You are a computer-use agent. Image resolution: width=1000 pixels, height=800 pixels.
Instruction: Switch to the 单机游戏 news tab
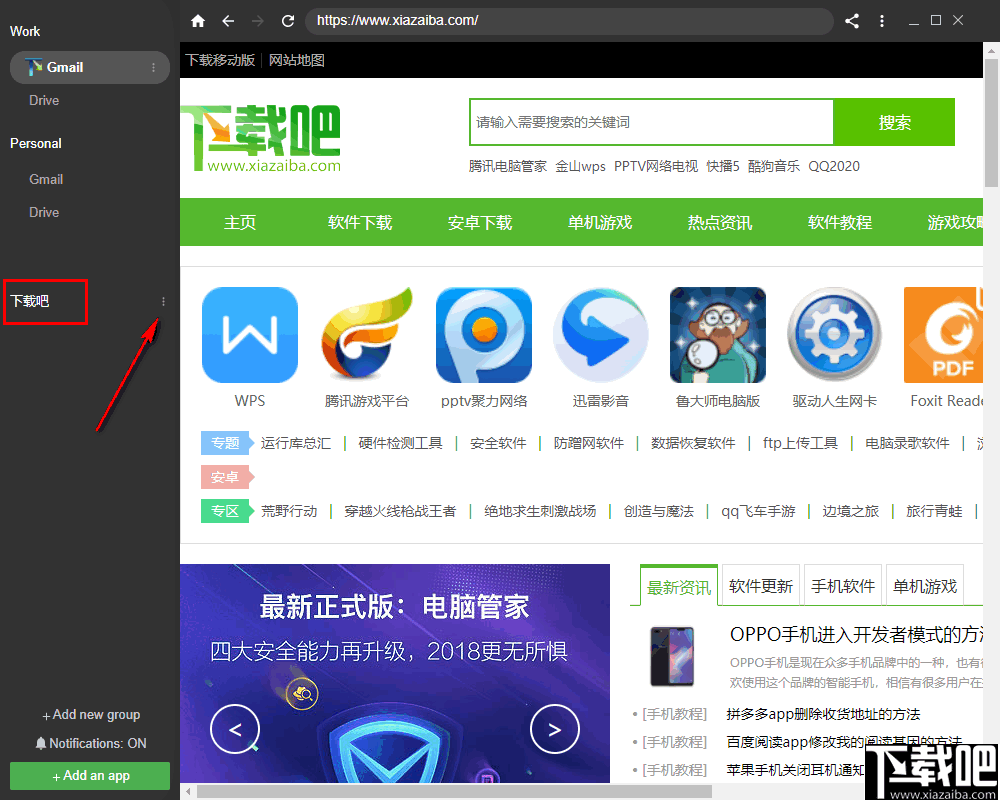pyautogui.click(x=925, y=586)
